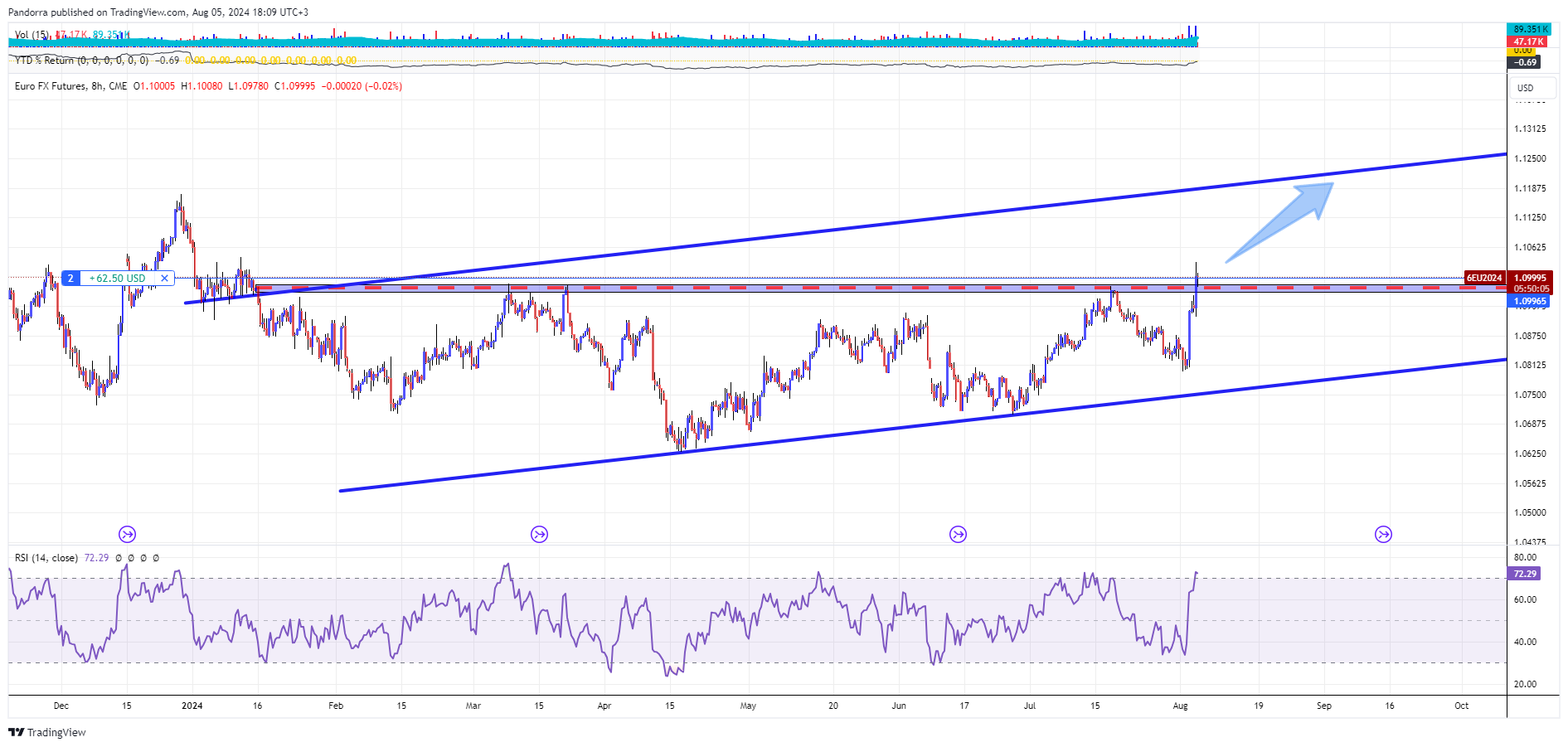Click the red 47.17K volume scale label
This screenshot has height=747, width=1568.
click(1528, 41)
